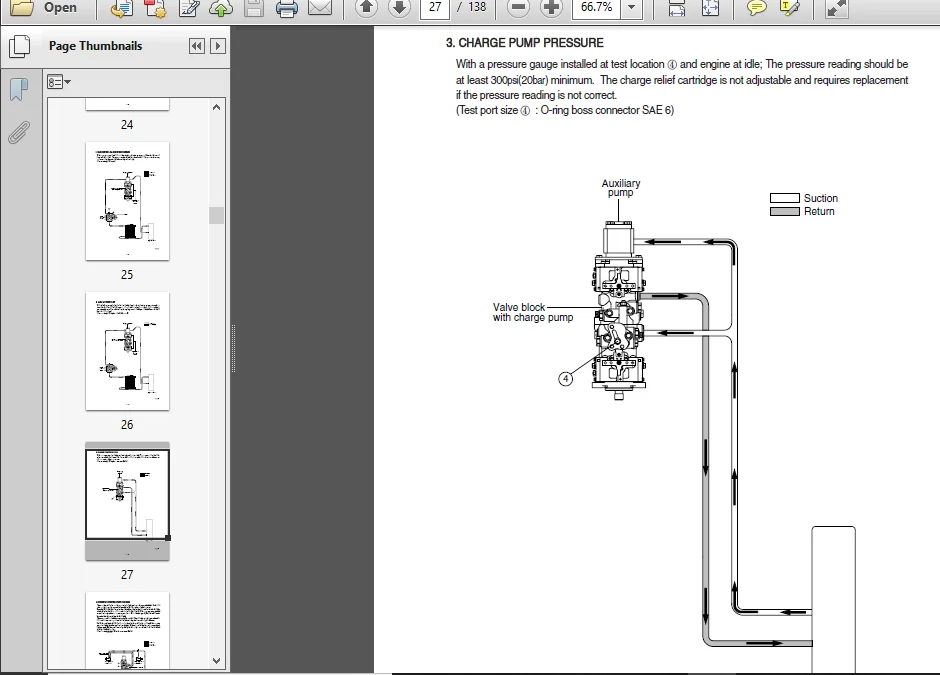Click the white Suction legend swatch
This screenshot has height=675, width=940.
pos(785,198)
